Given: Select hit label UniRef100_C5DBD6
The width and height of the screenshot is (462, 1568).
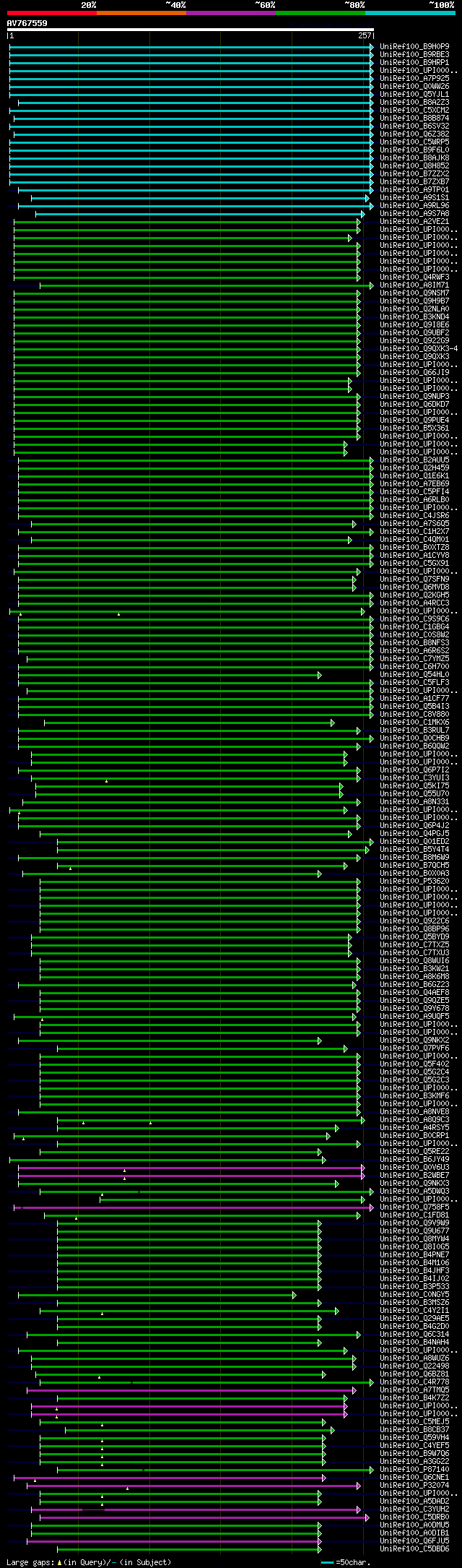Looking at the screenshot, I should tap(414, 1548).
